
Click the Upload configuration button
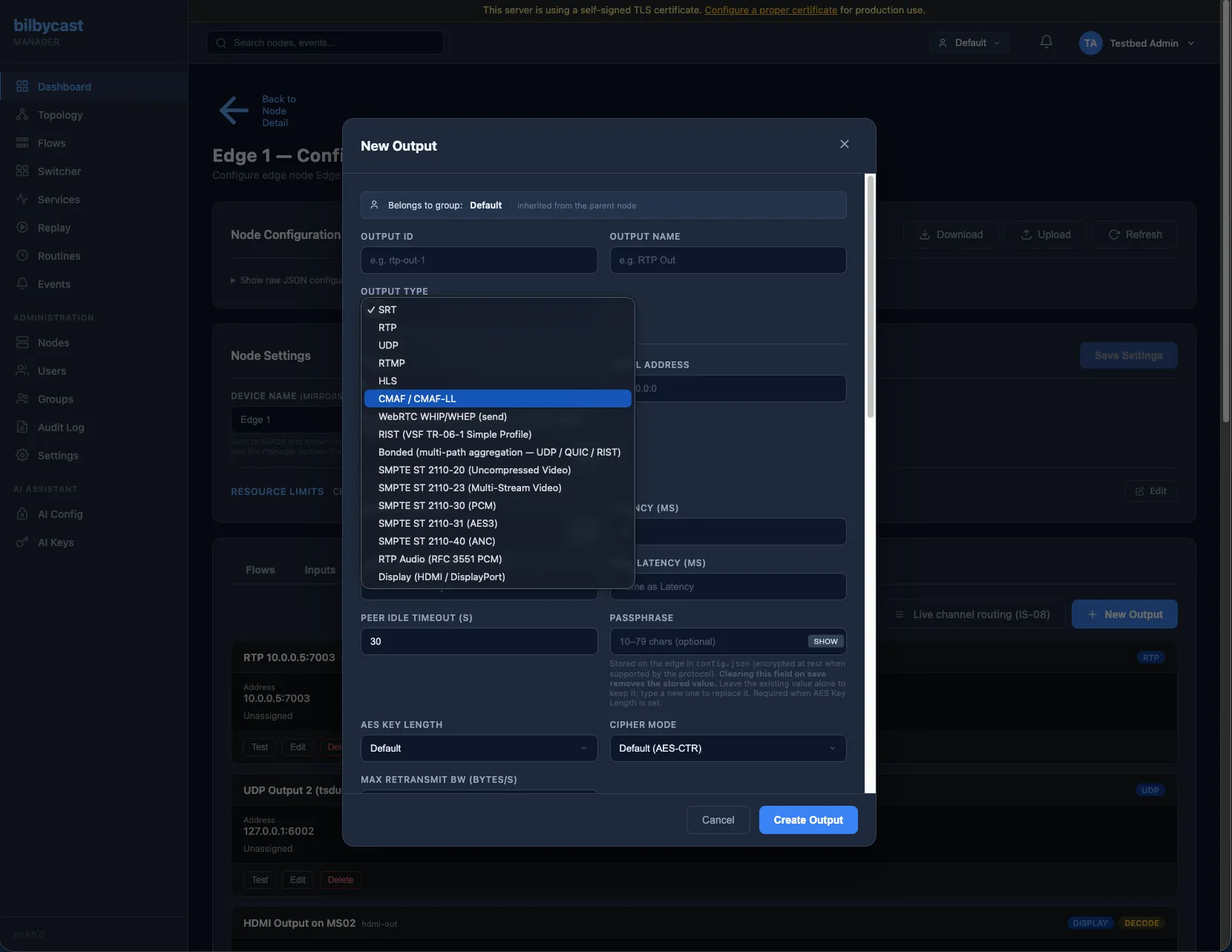tap(1045, 234)
